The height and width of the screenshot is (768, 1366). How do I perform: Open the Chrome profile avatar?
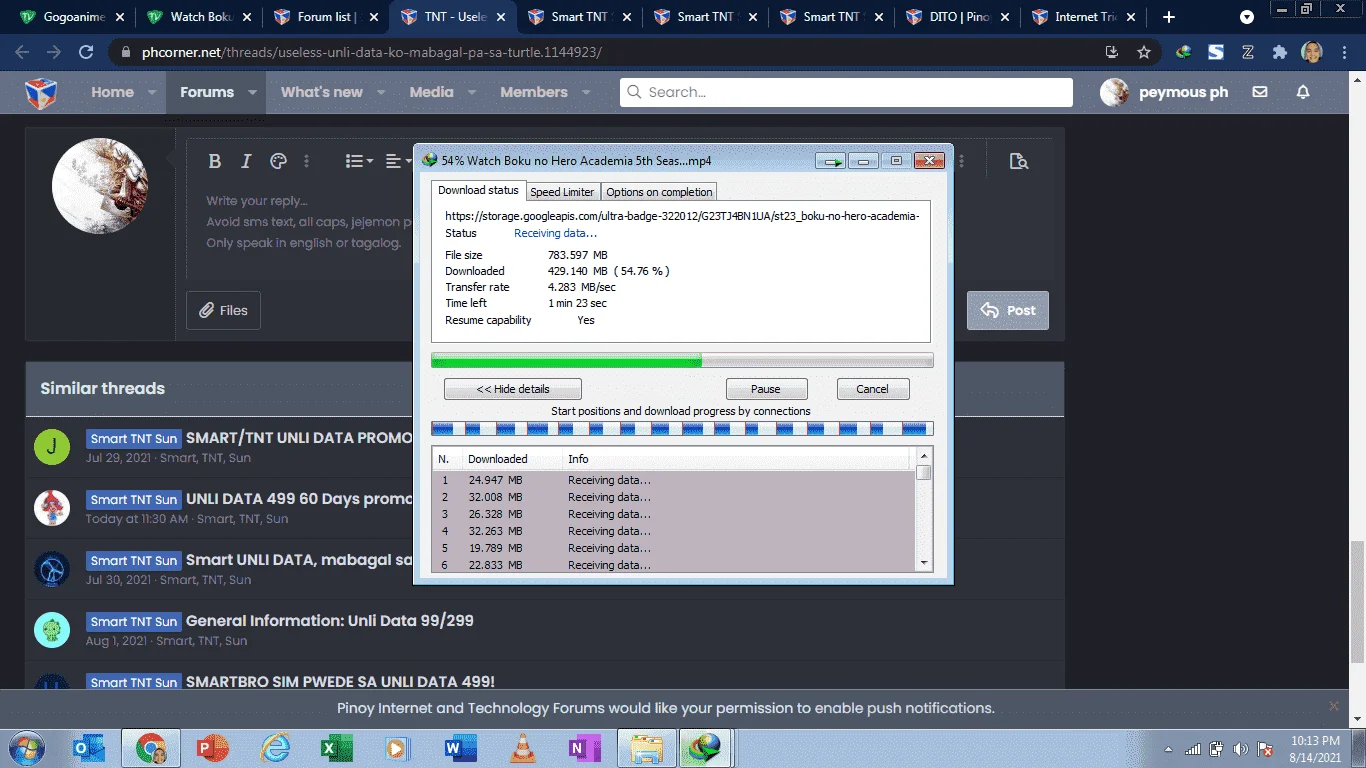(1312, 52)
